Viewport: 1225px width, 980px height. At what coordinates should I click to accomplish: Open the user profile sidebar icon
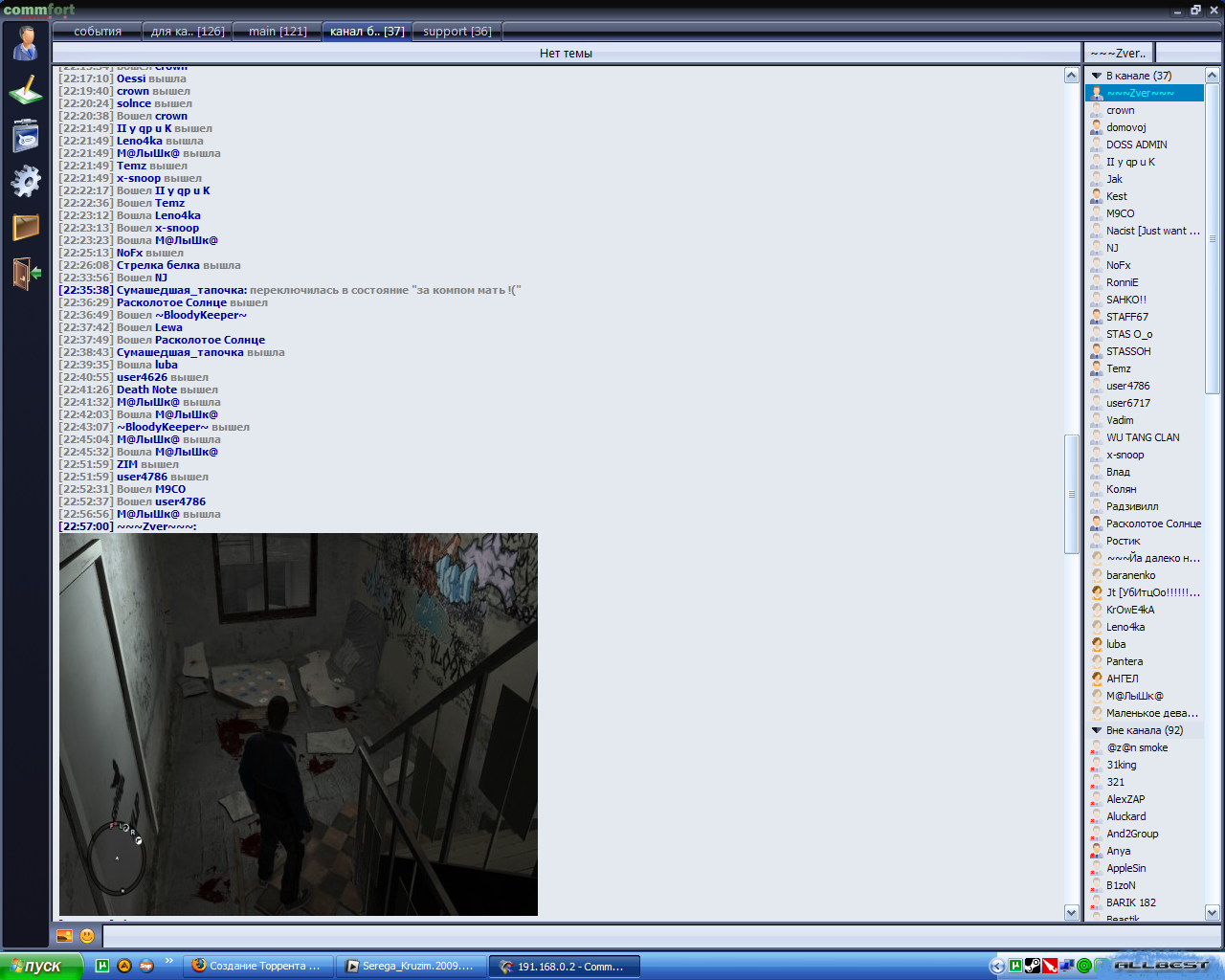(x=26, y=42)
